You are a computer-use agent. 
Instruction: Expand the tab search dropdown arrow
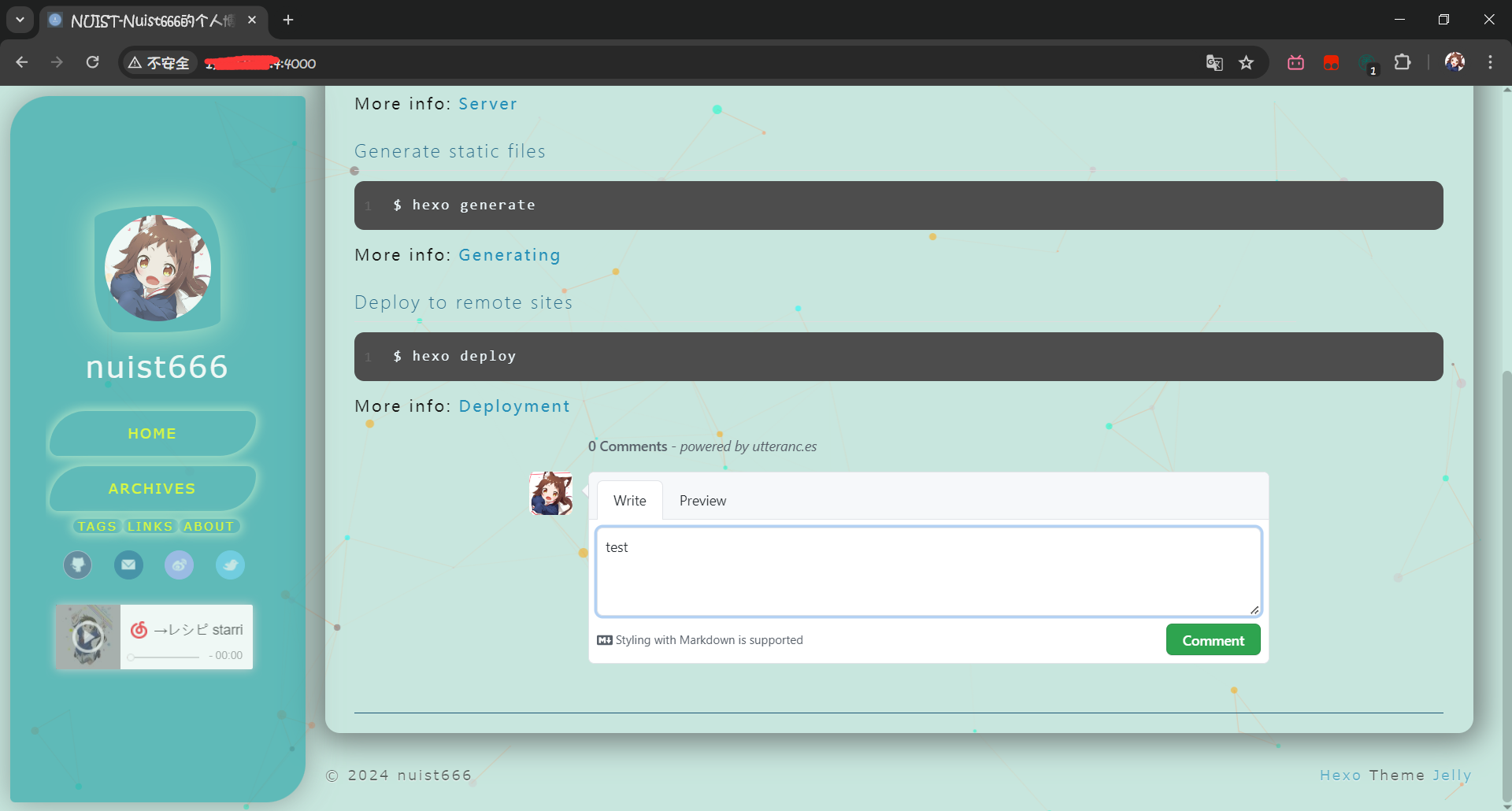[20, 20]
